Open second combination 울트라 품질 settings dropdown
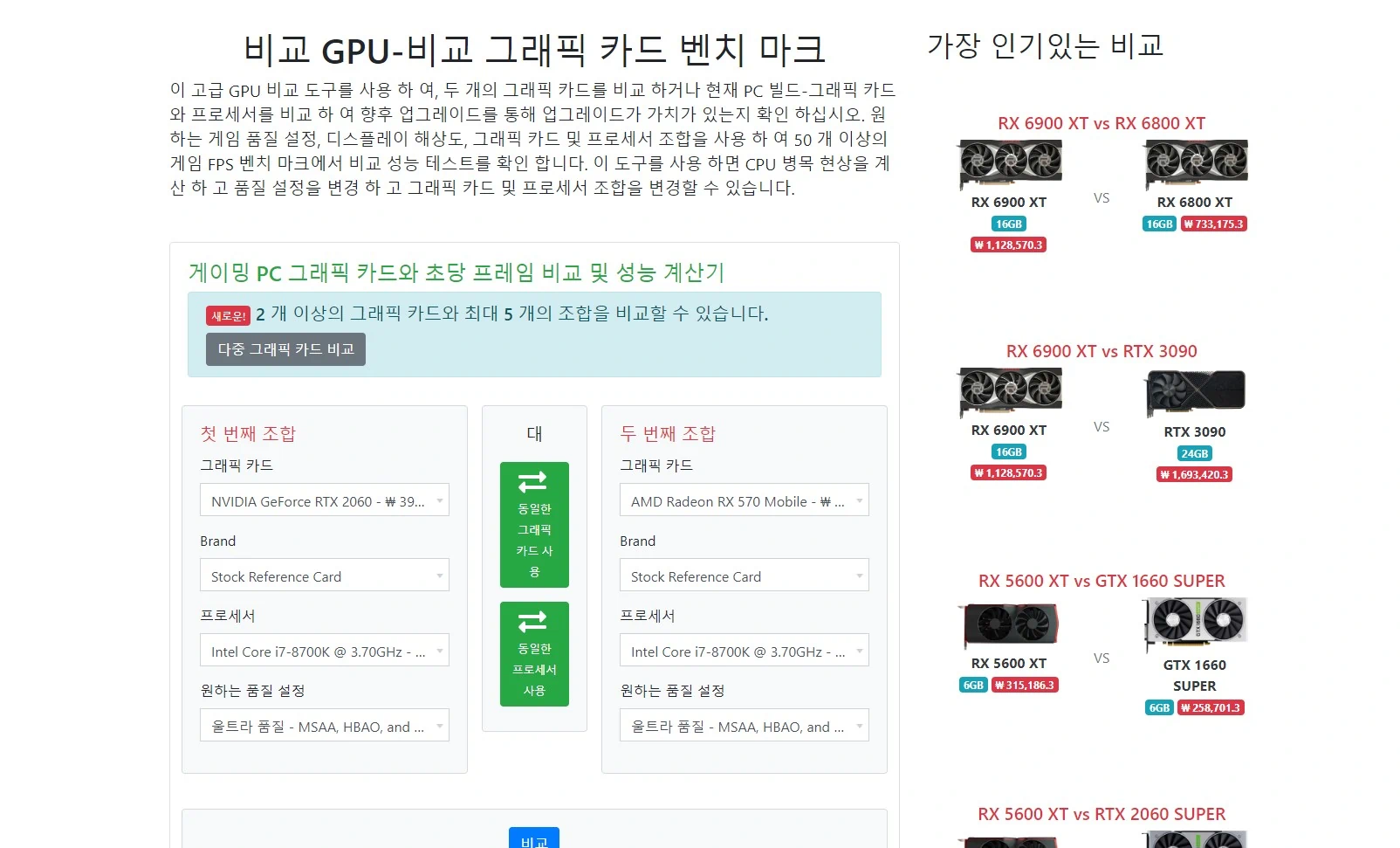The width and height of the screenshot is (1400, 848). click(745, 726)
